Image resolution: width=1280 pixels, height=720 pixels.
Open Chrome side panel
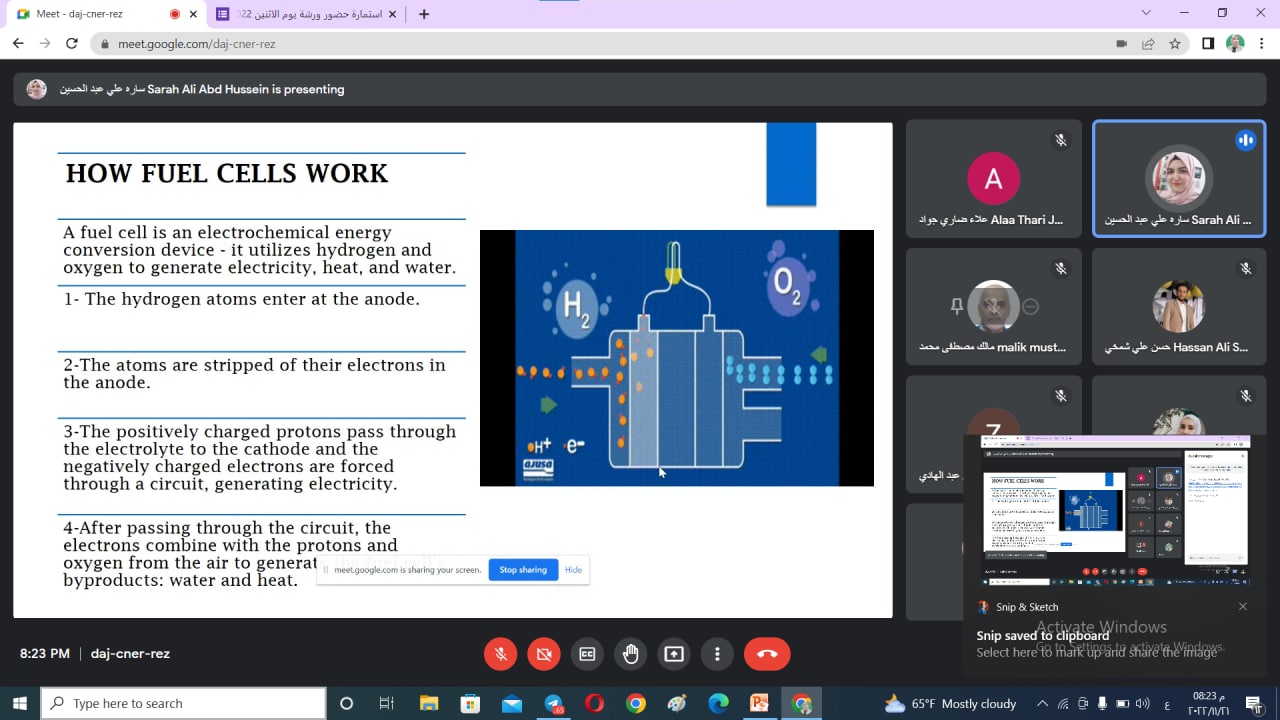(1208, 44)
